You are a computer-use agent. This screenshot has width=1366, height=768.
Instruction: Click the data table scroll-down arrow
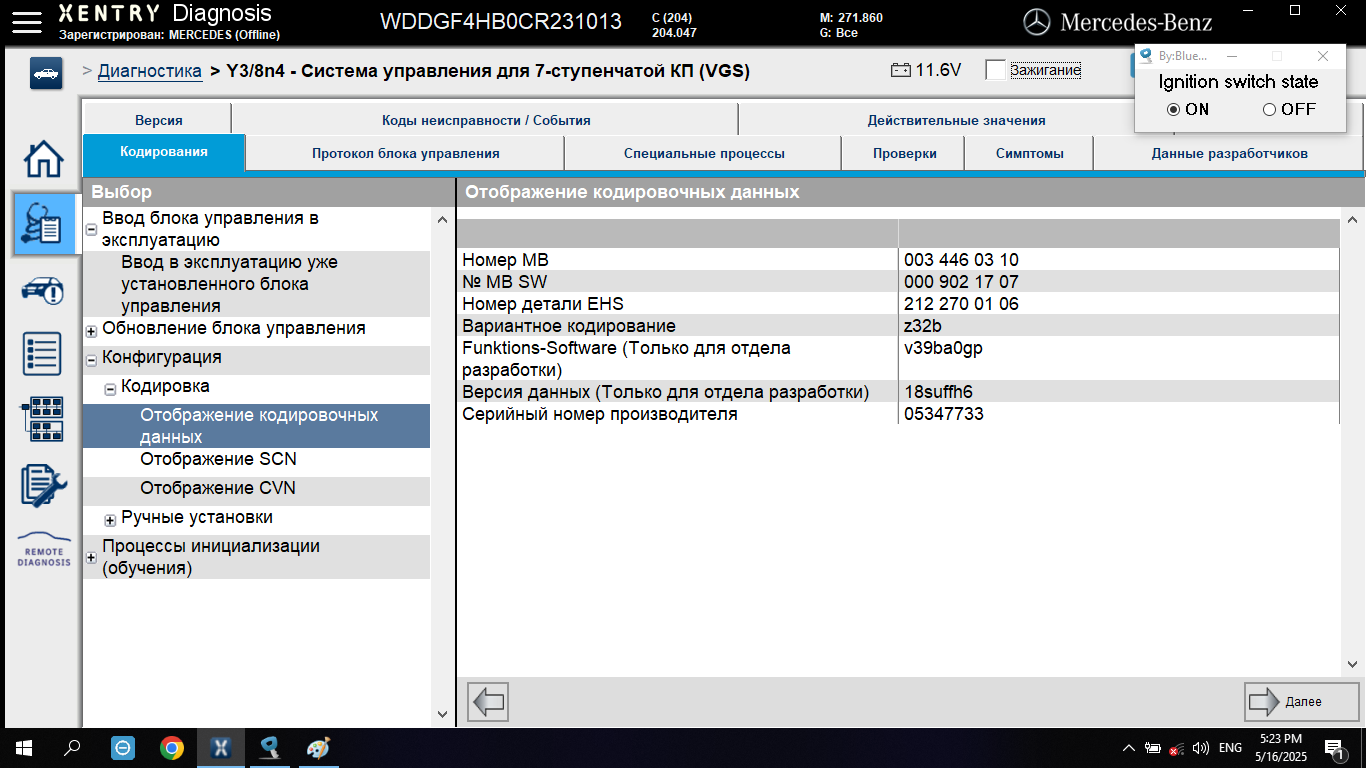(1352, 663)
